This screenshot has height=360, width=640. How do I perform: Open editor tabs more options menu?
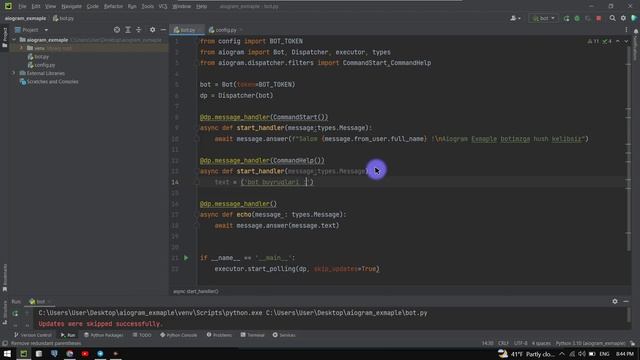click(626, 30)
